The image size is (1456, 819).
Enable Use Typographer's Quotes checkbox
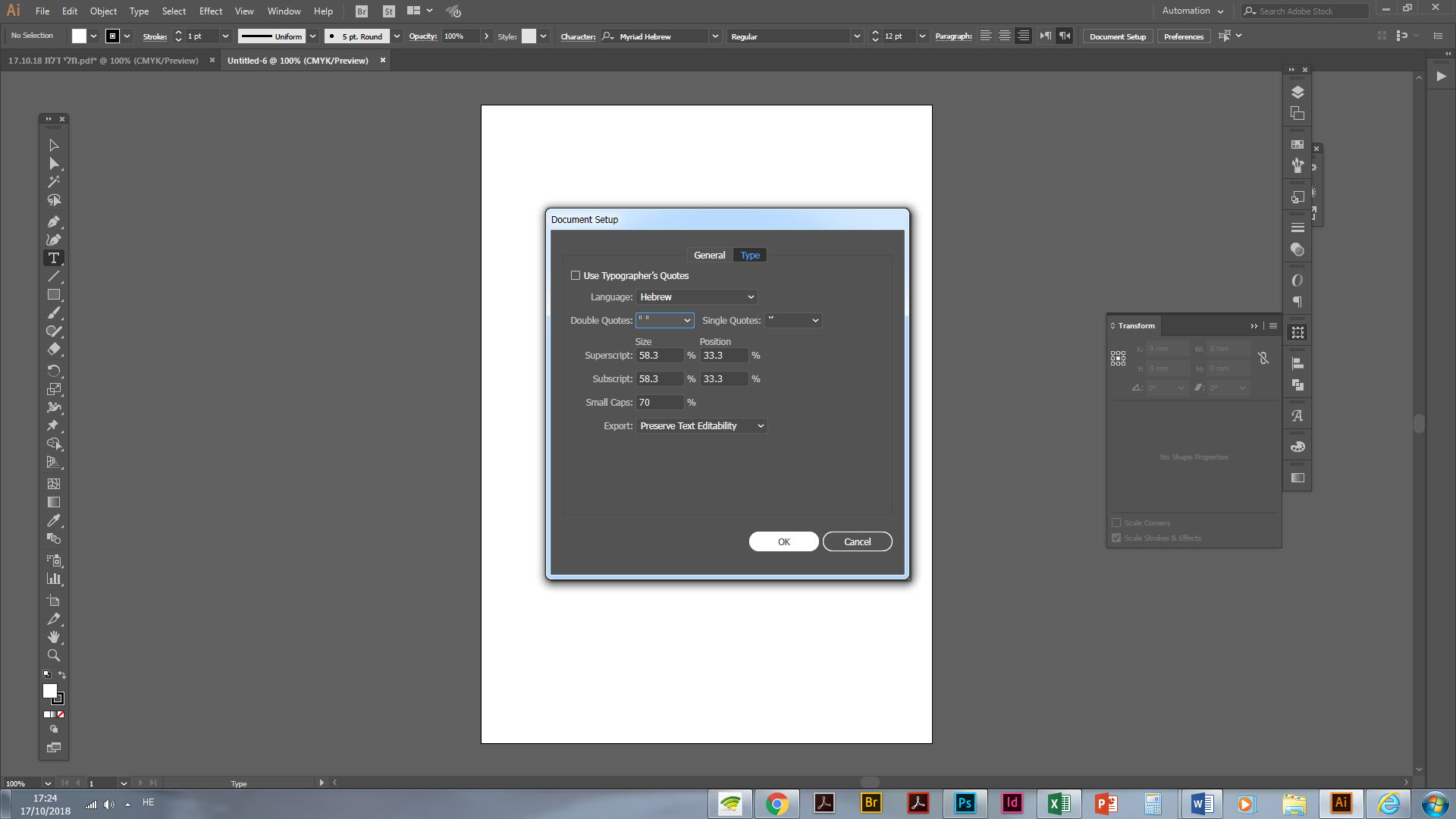[576, 276]
